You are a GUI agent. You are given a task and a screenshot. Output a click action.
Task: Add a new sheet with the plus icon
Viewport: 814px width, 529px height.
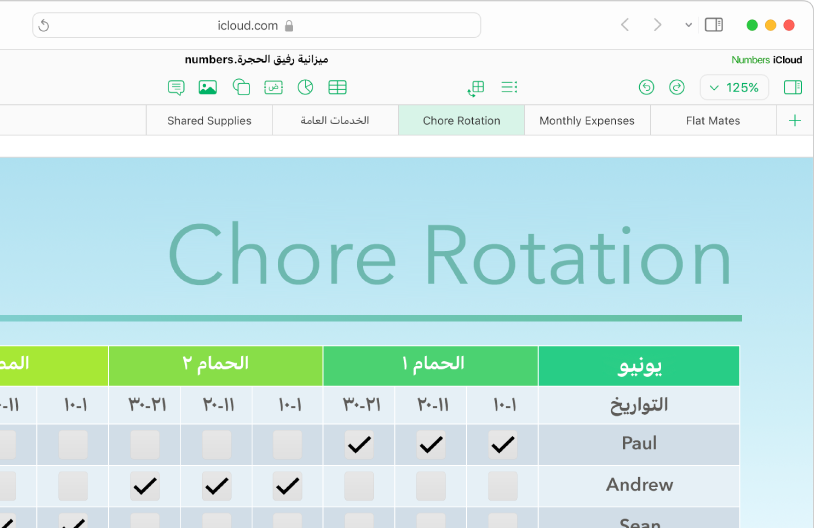coord(794,121)
